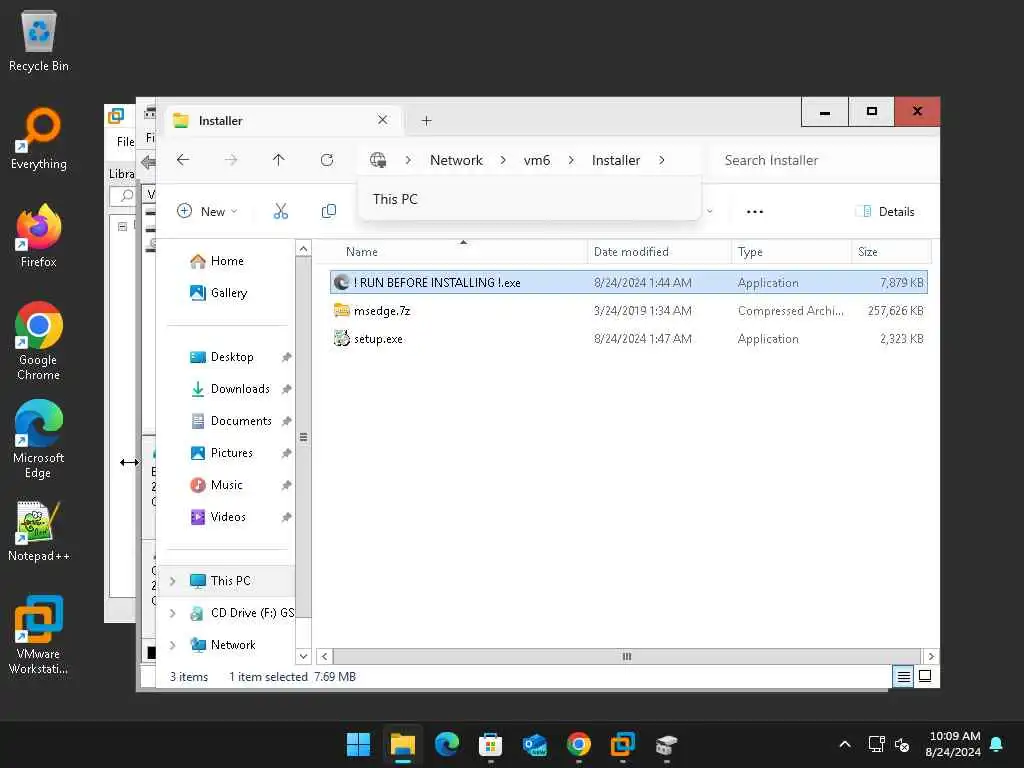Click the horizontal scrollbar thumb in file list
The width and height of the screenshot is (1024, 768).
tap(627, 656)
